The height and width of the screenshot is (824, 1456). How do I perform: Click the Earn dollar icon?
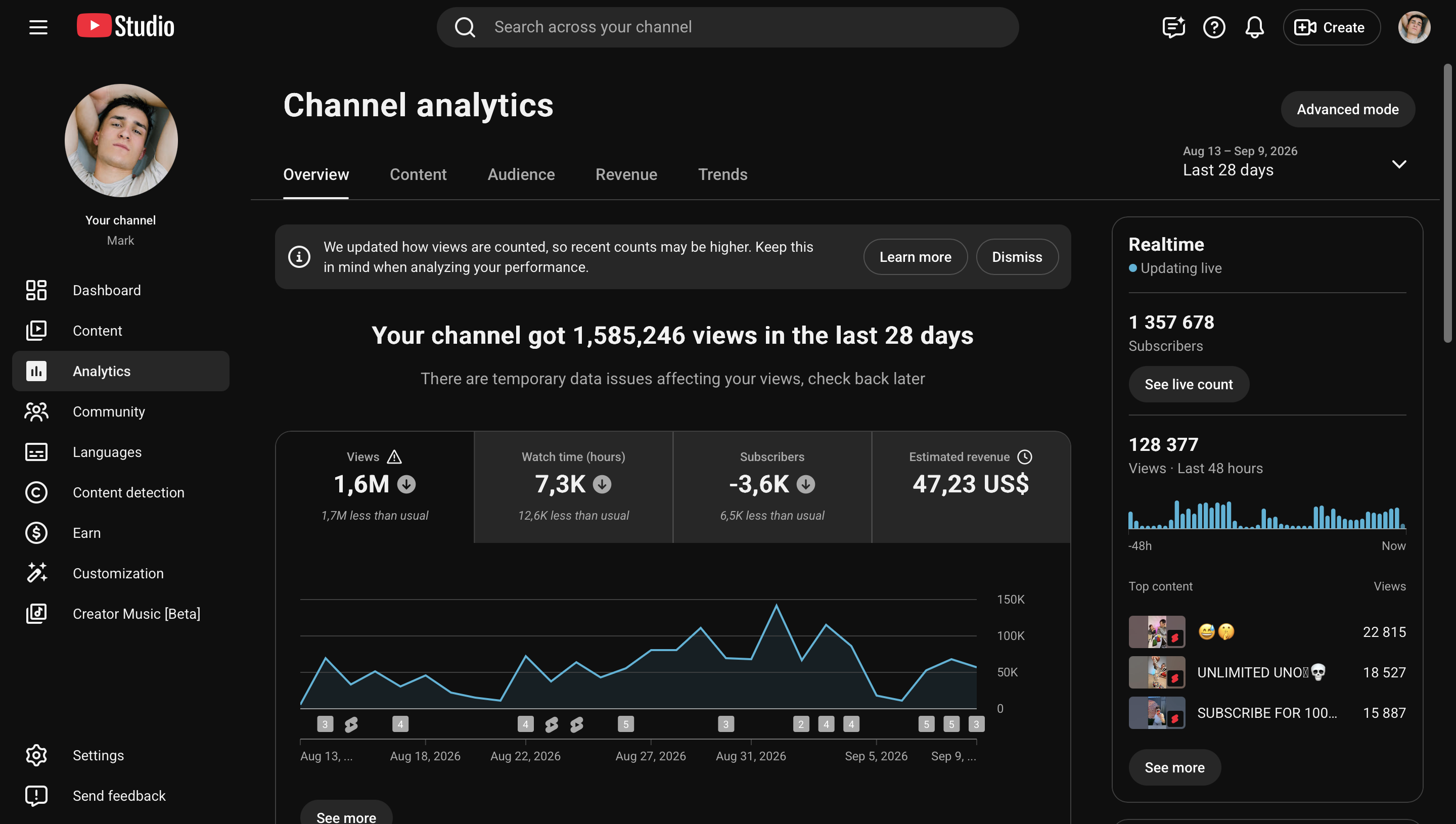tap(36, 532)
